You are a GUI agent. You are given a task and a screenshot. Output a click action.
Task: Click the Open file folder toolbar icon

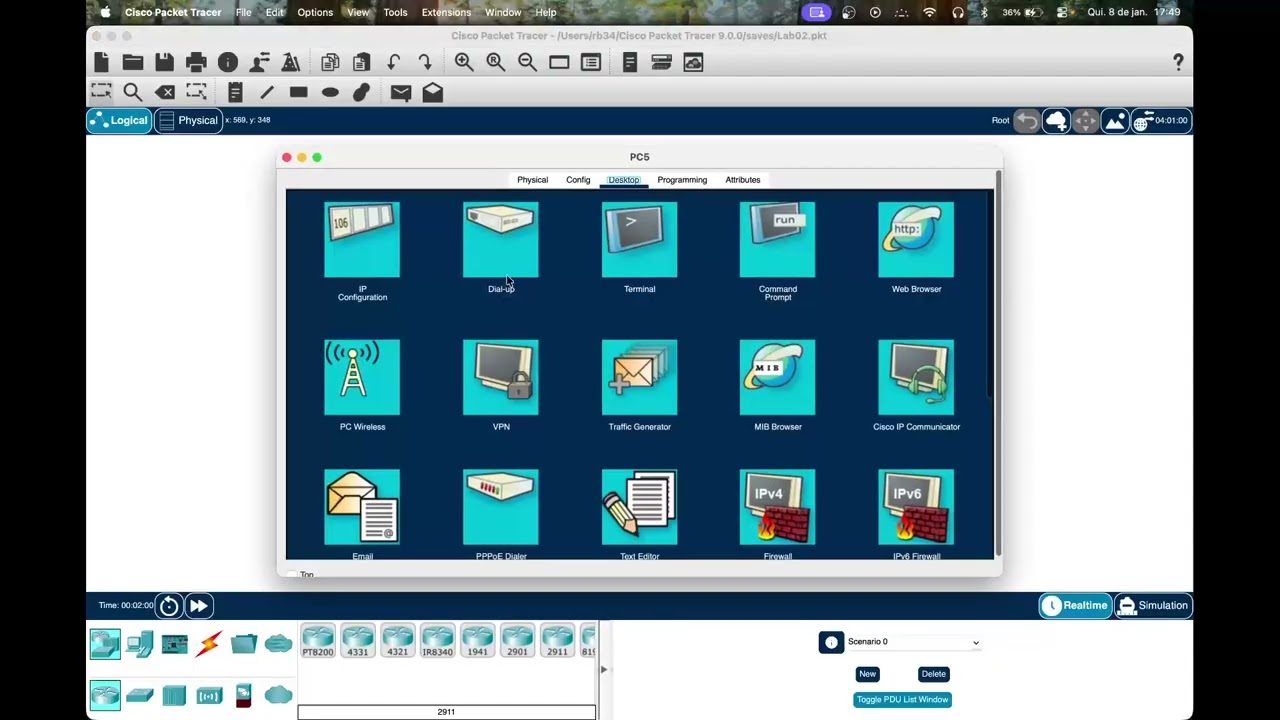click(133, 62)
